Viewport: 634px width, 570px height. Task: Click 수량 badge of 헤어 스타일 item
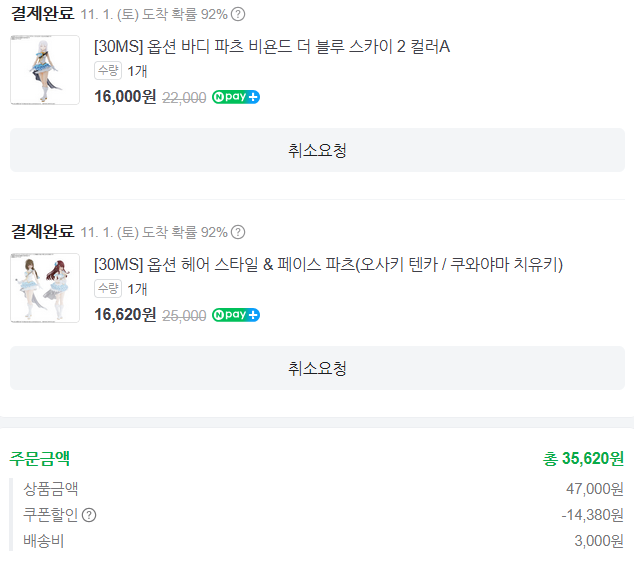tap(107, 288)
